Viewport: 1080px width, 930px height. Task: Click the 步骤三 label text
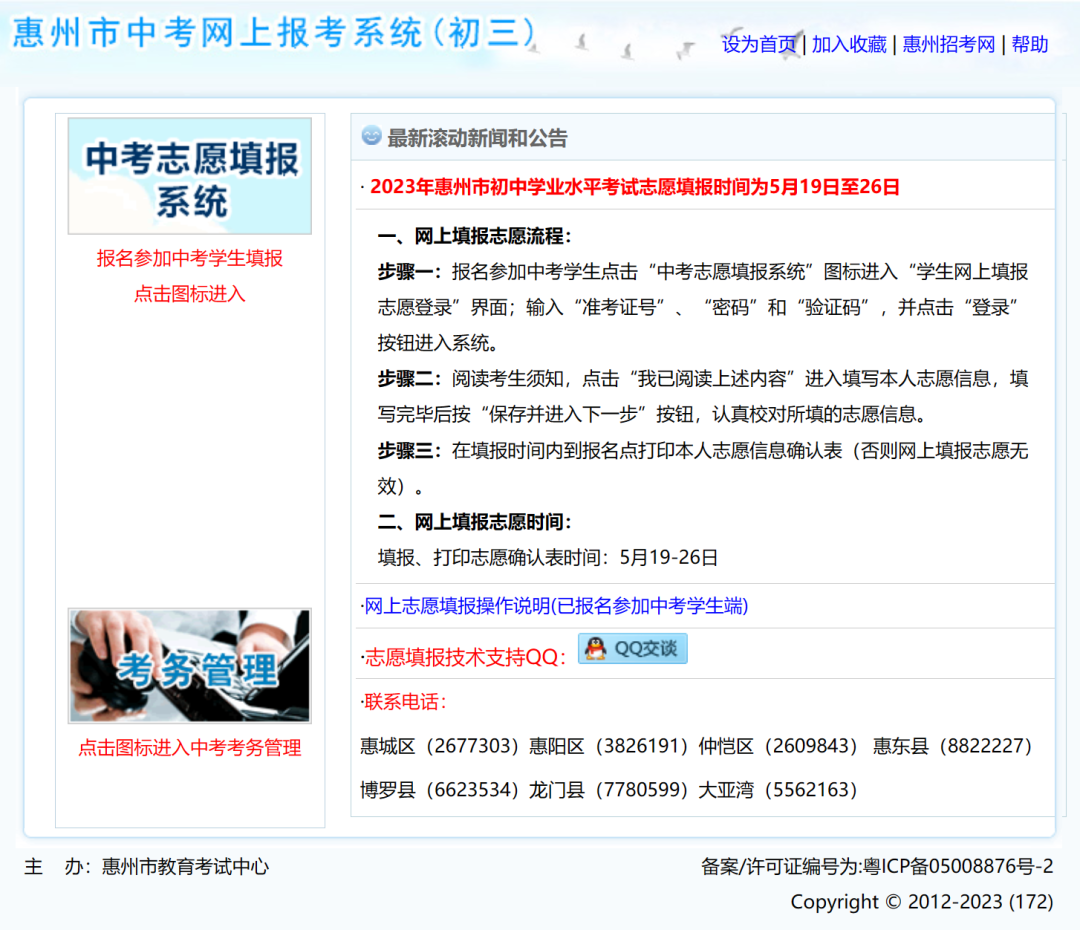[409, 451]
